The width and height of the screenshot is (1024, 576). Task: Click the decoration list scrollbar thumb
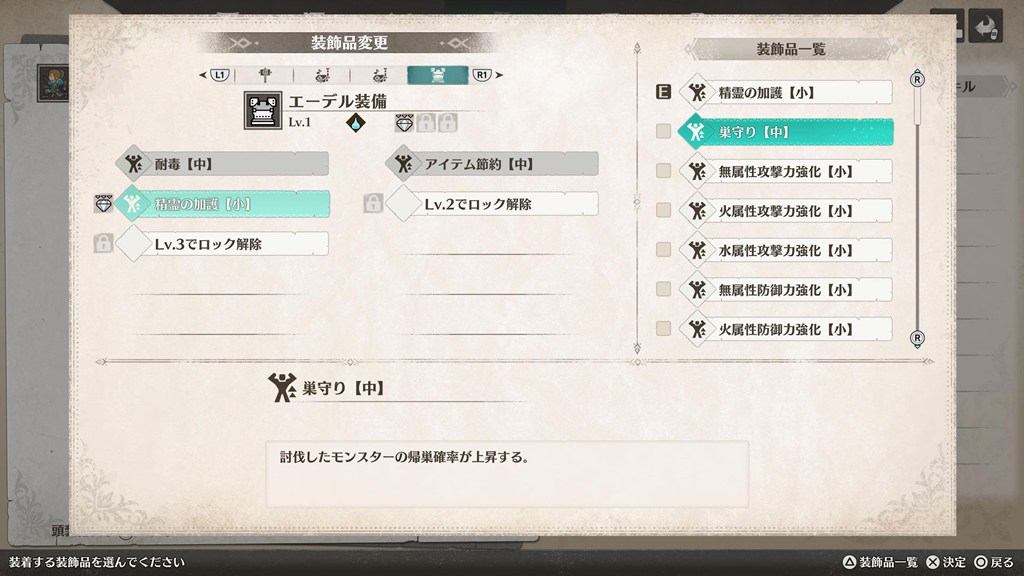pyautogui.click(x=917, y=106)
